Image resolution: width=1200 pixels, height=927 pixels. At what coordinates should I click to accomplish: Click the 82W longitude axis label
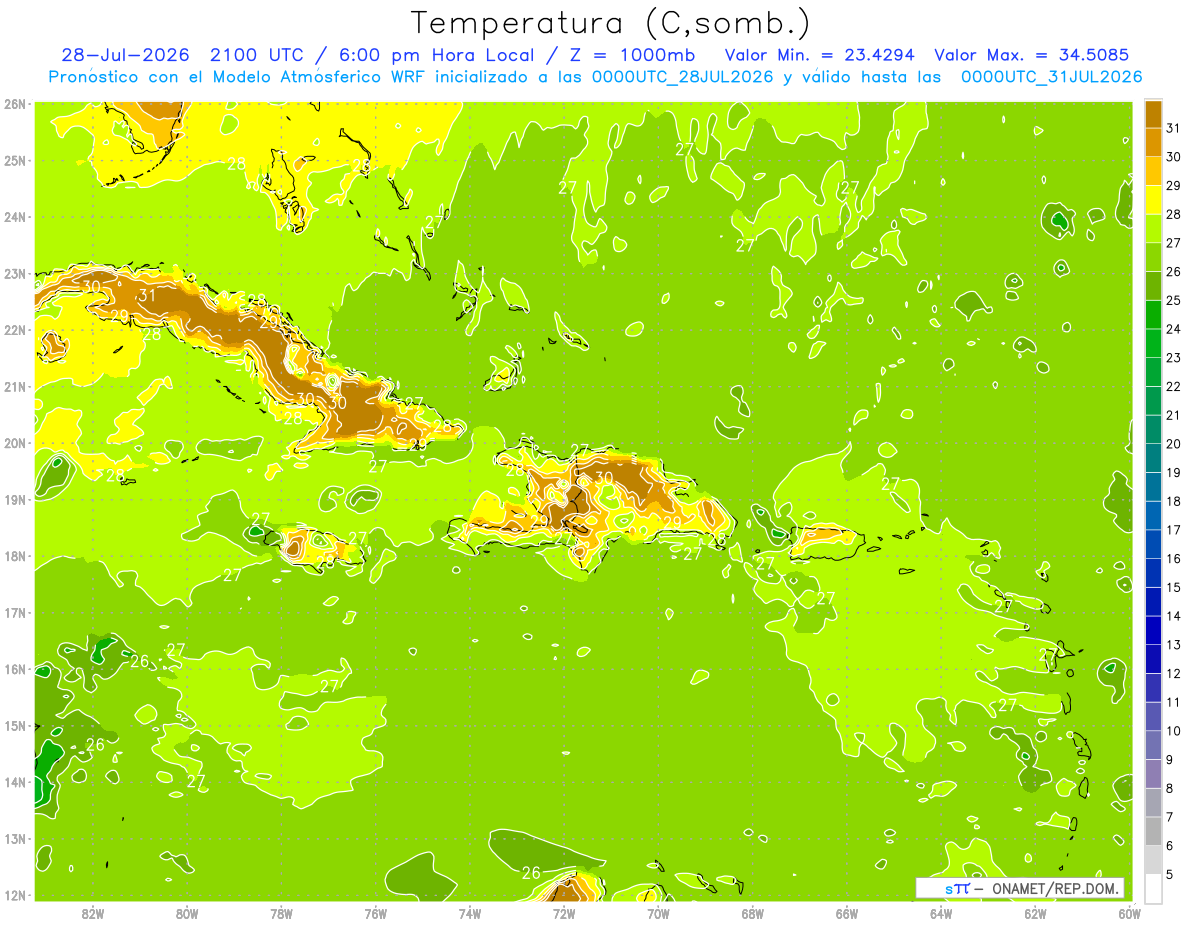pyautogui.click(x=93, y=913)
